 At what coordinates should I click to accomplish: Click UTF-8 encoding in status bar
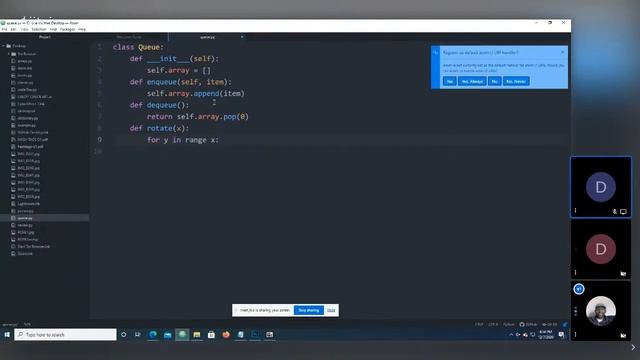click(x=493, y=324)
